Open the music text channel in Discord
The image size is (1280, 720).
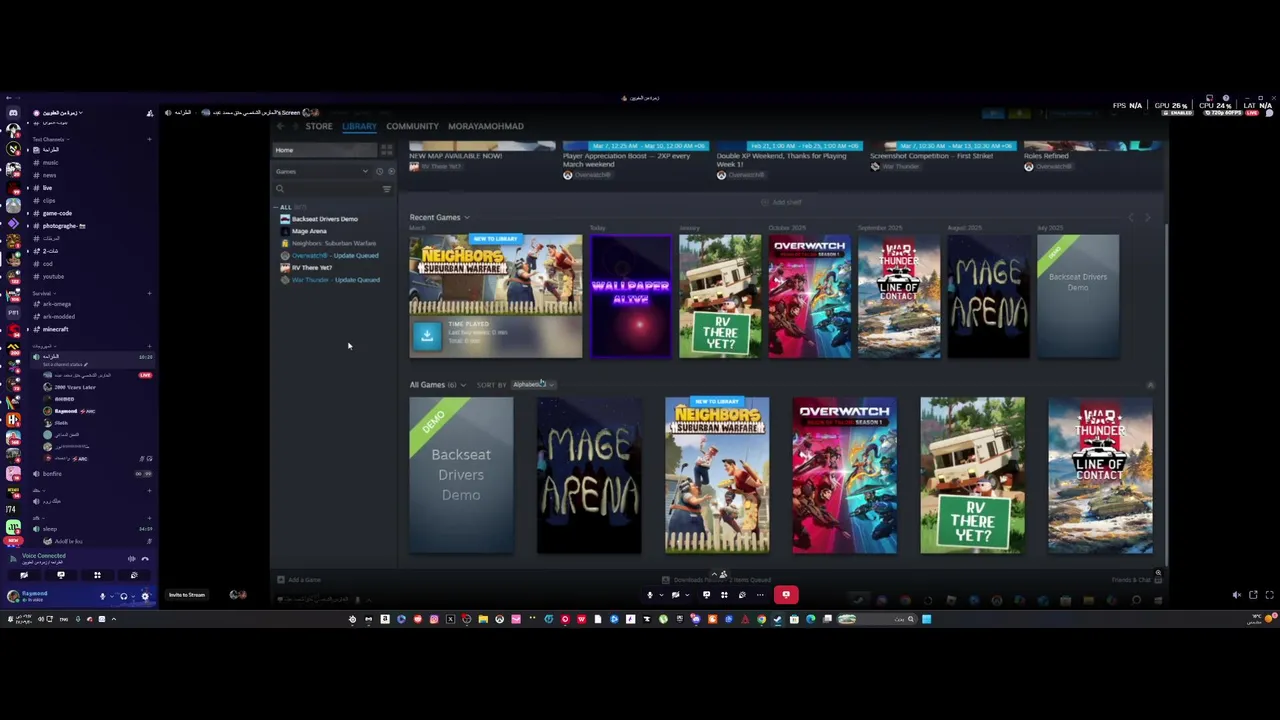coord(50,162)
